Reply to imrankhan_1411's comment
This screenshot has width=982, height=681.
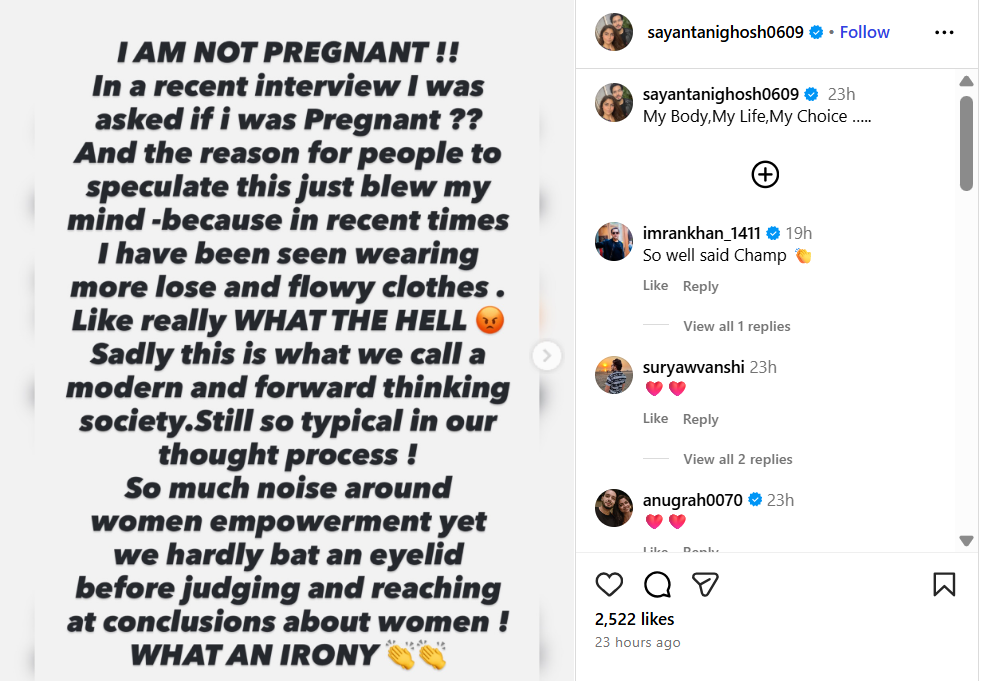(x=700, y=286)
